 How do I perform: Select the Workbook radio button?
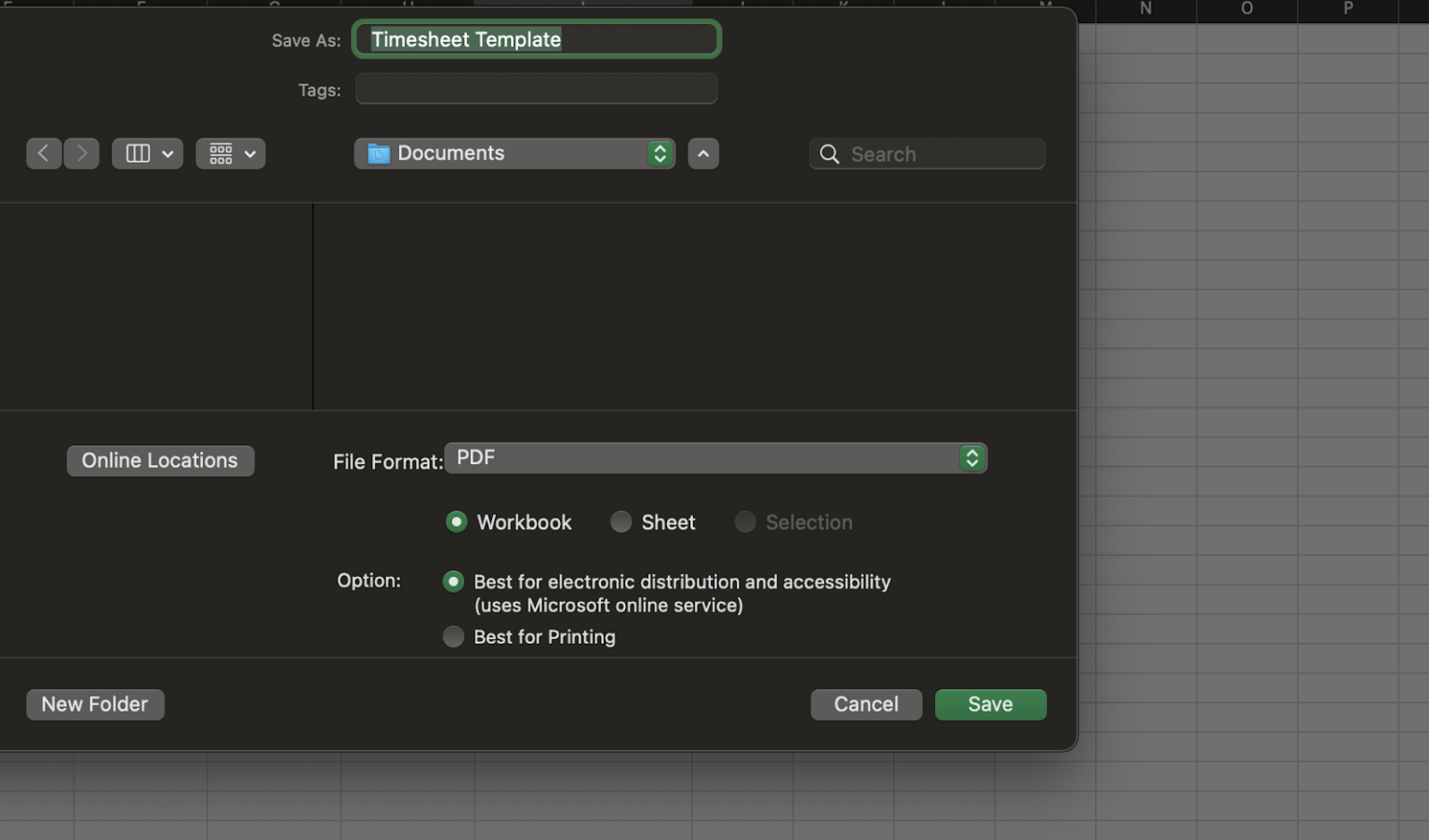tap(456, 522)
